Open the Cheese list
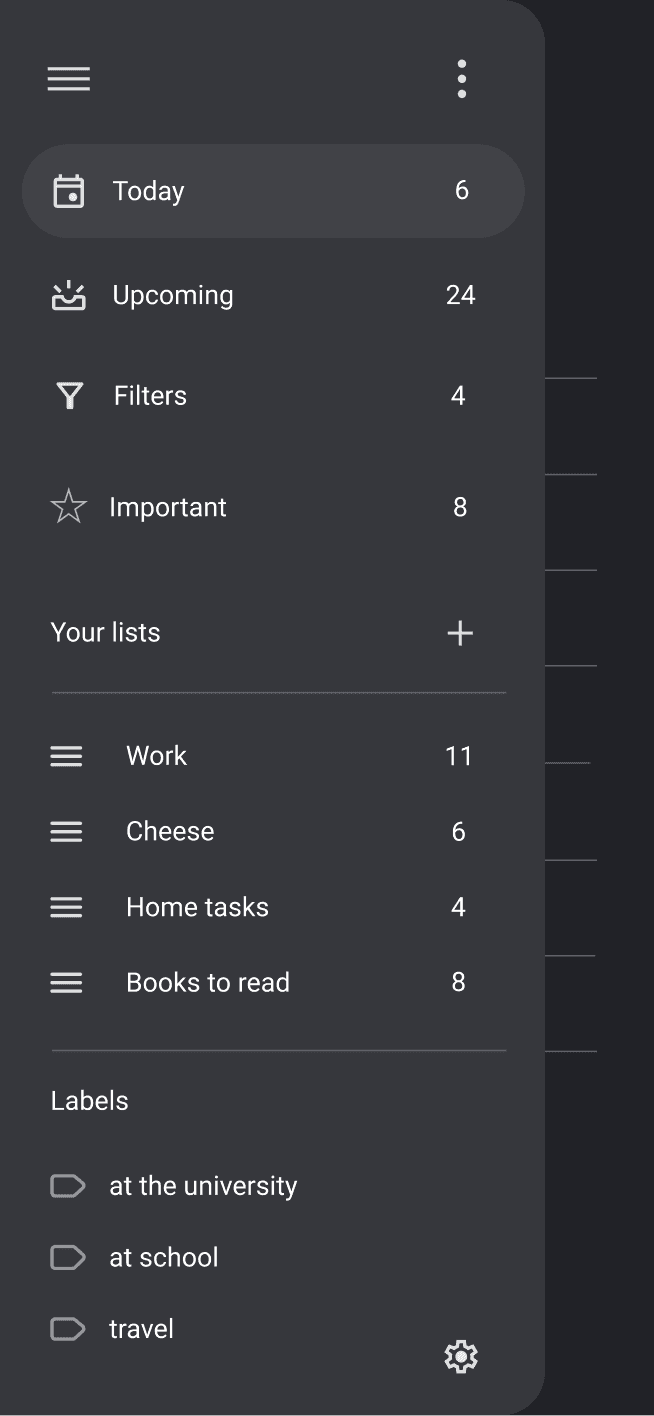This screenshot has width=654, height=1416. pos(170,831)
